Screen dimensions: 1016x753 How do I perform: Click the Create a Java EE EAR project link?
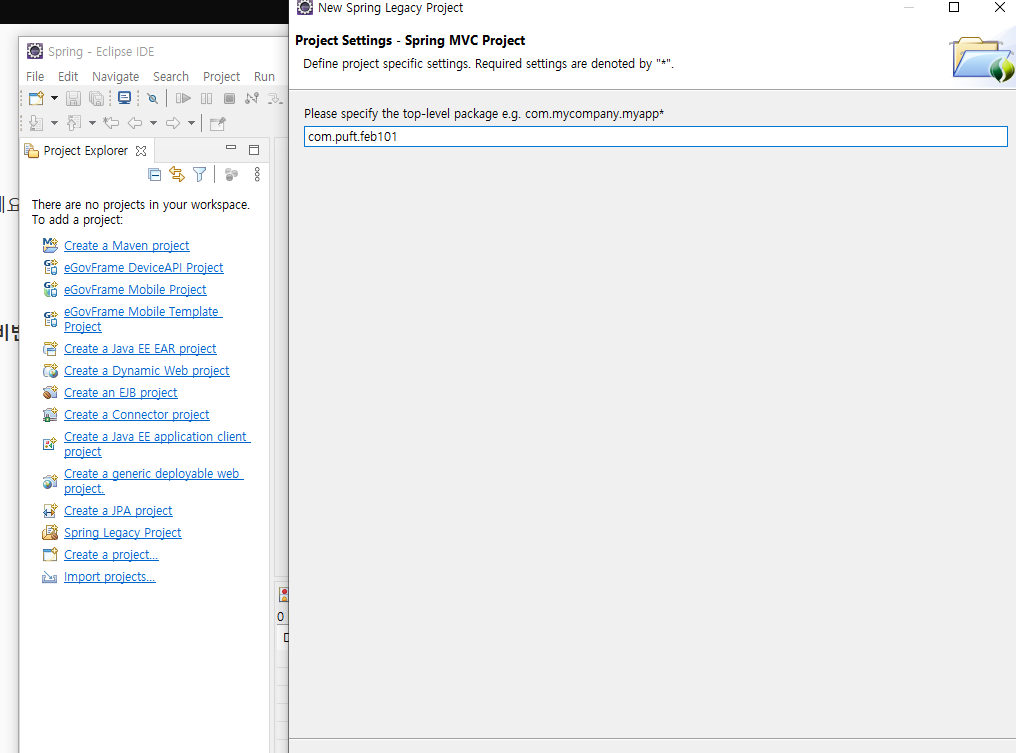140,349
